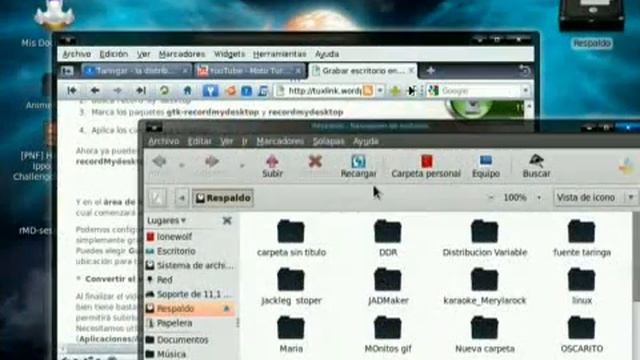The width and height of the screenshot is (640, 360).
Task: Open the MOnitos gif folder
Action: click(388, 334)
